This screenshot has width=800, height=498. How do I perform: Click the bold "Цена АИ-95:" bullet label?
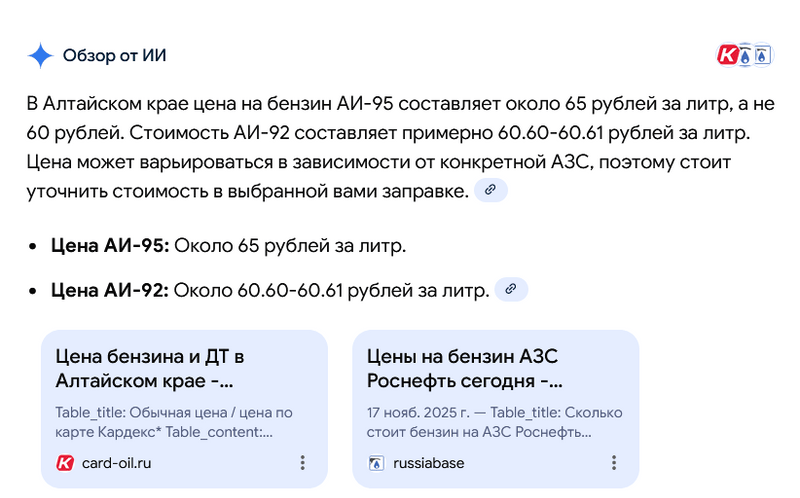coord(110,245)
